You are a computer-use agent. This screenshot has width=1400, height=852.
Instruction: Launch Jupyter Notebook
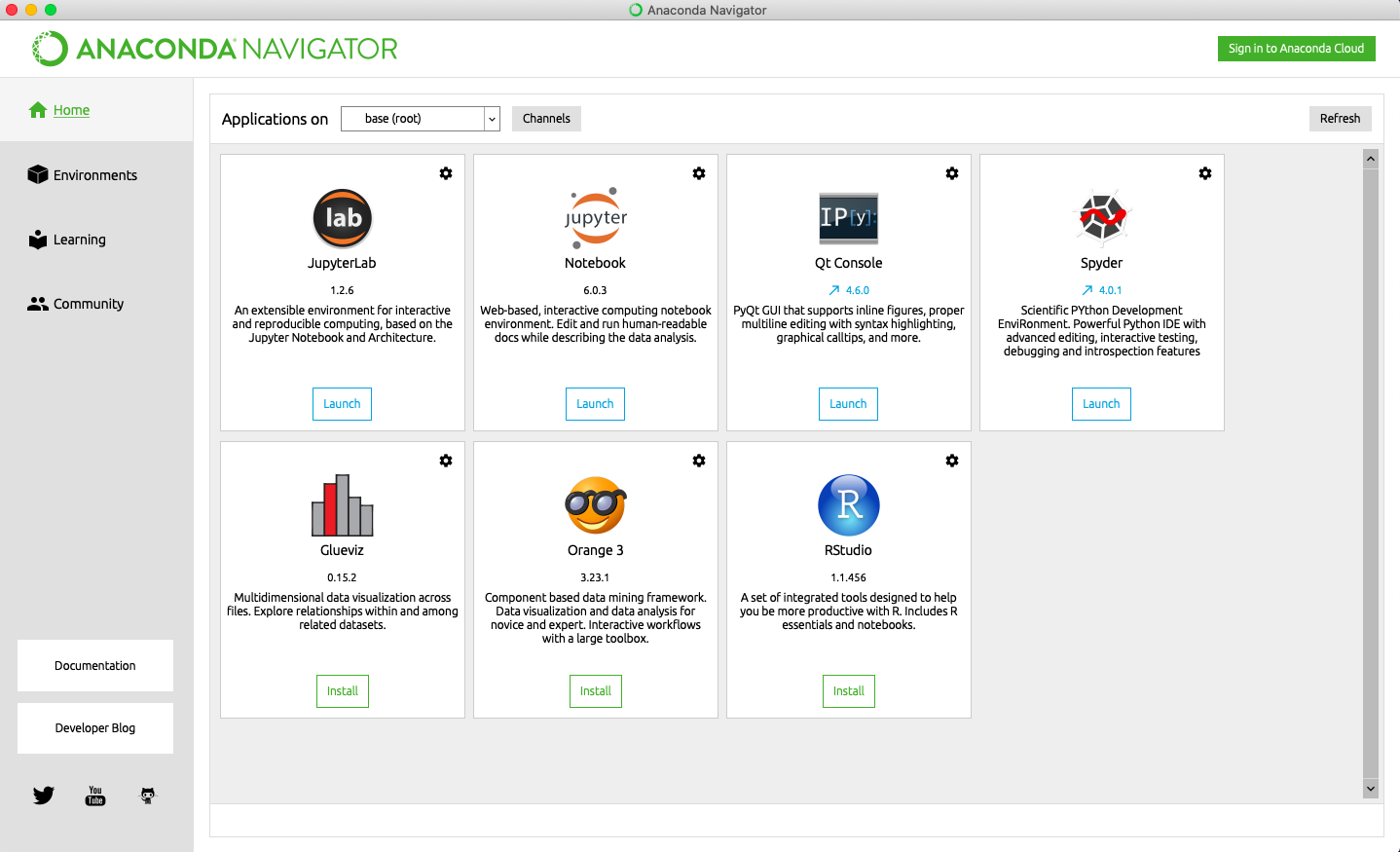point(595,404)
